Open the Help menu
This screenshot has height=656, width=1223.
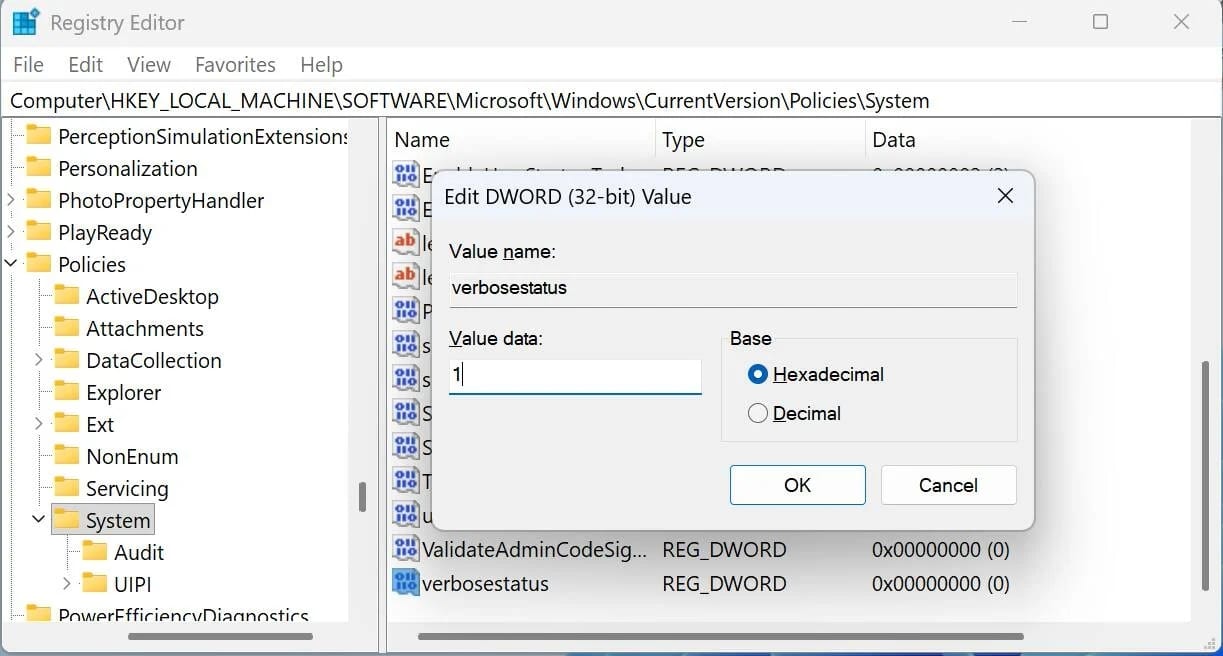(321, 64)
